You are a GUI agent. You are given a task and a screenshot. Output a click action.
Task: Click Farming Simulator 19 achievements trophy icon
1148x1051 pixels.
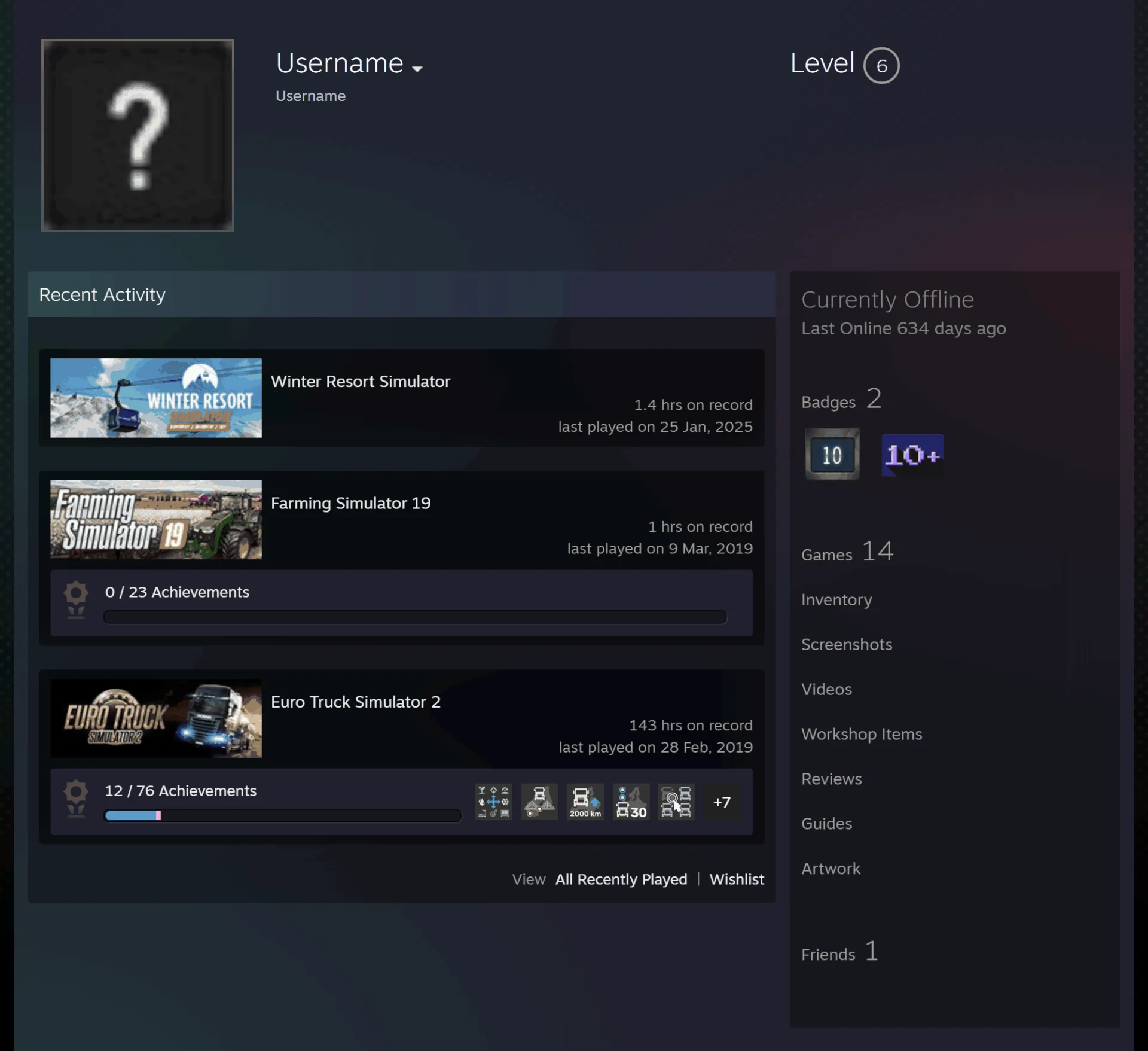76,600
